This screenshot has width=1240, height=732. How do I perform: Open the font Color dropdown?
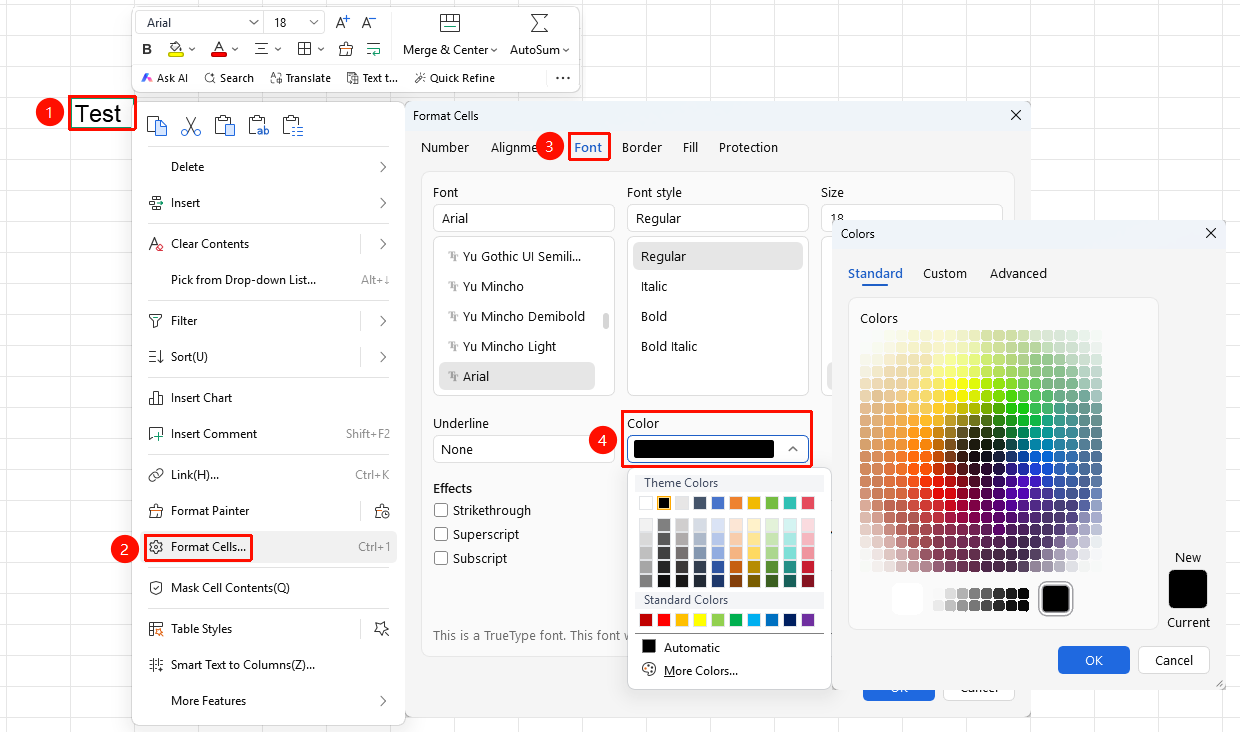[x=718, y=450]
